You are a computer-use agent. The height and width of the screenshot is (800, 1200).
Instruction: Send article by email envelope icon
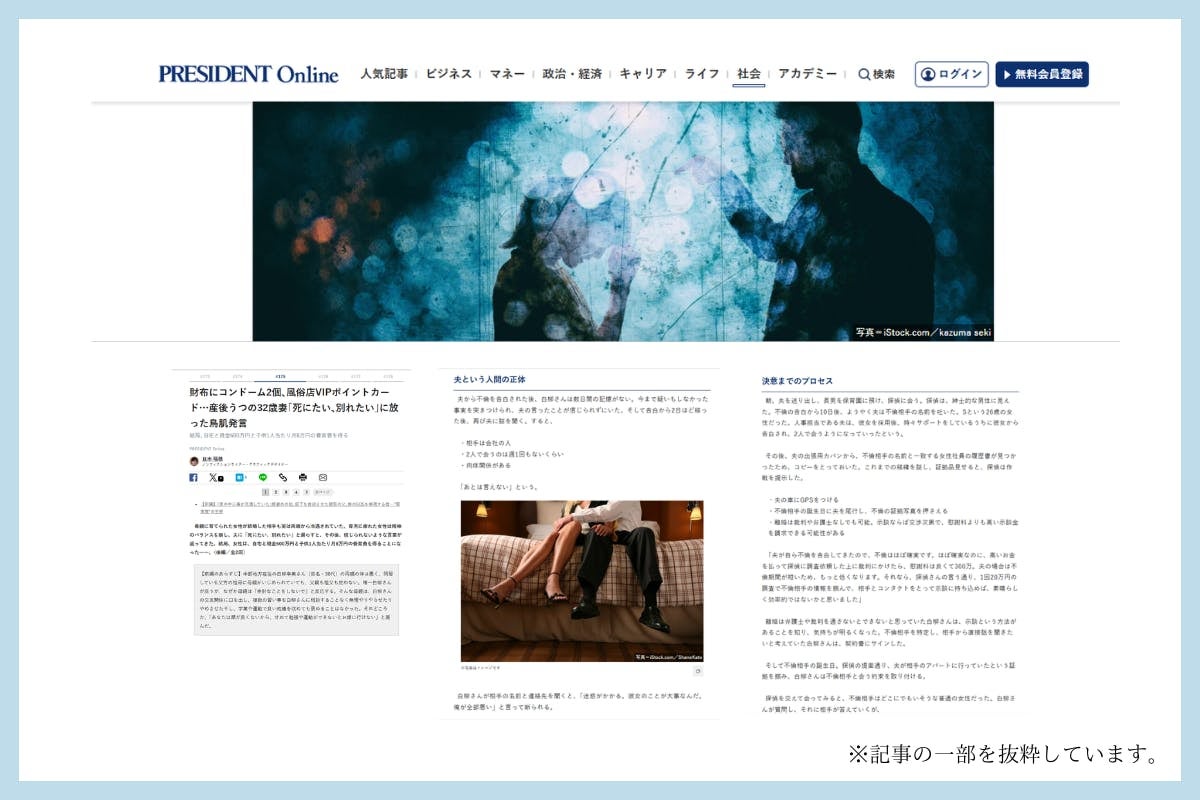click(323, 478)
